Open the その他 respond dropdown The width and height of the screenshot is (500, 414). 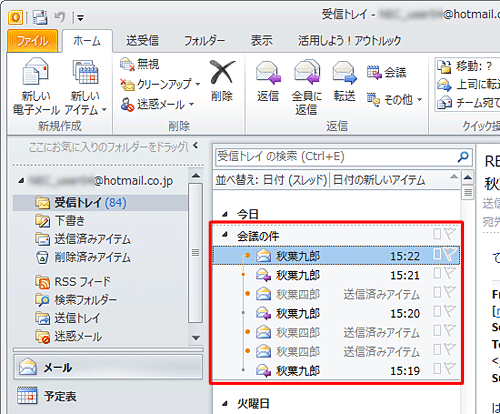394,99
